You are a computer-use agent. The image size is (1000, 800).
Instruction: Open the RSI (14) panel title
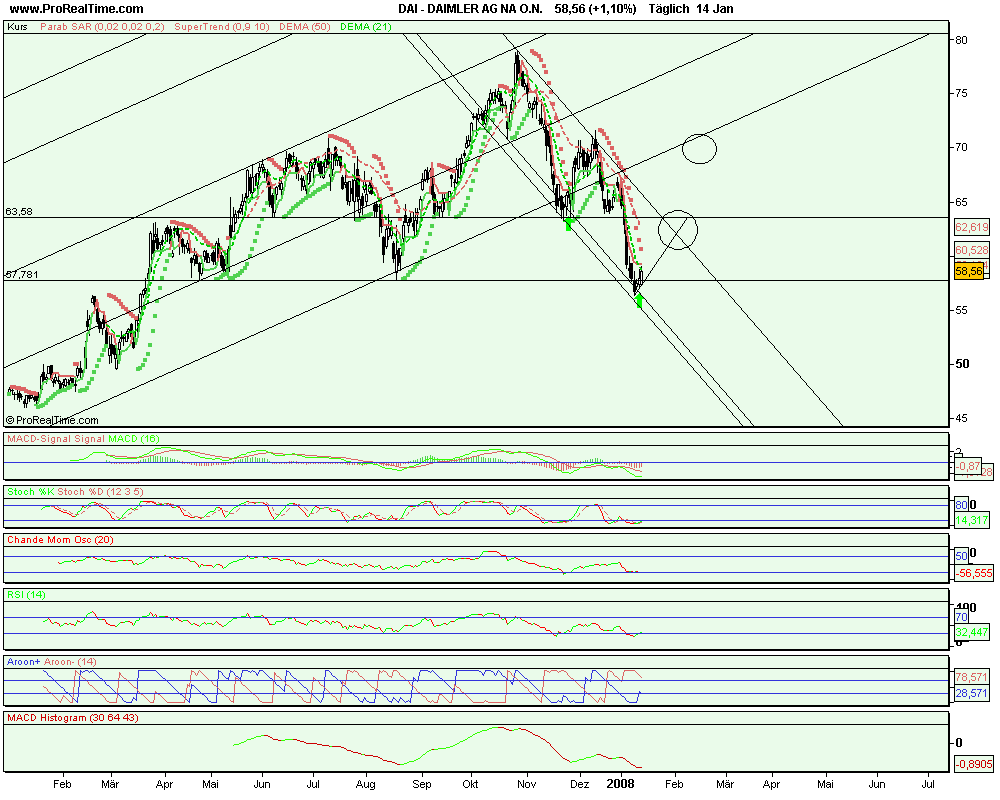[x=26, y=595]
